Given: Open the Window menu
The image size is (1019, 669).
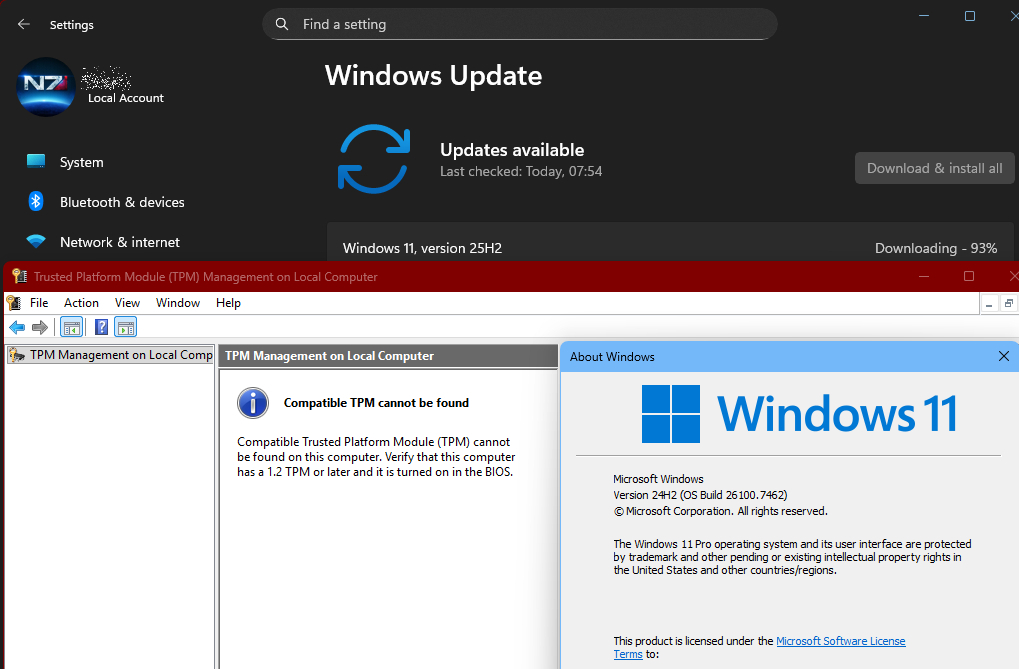Looking at the screenshot, I should click(178, 303).
